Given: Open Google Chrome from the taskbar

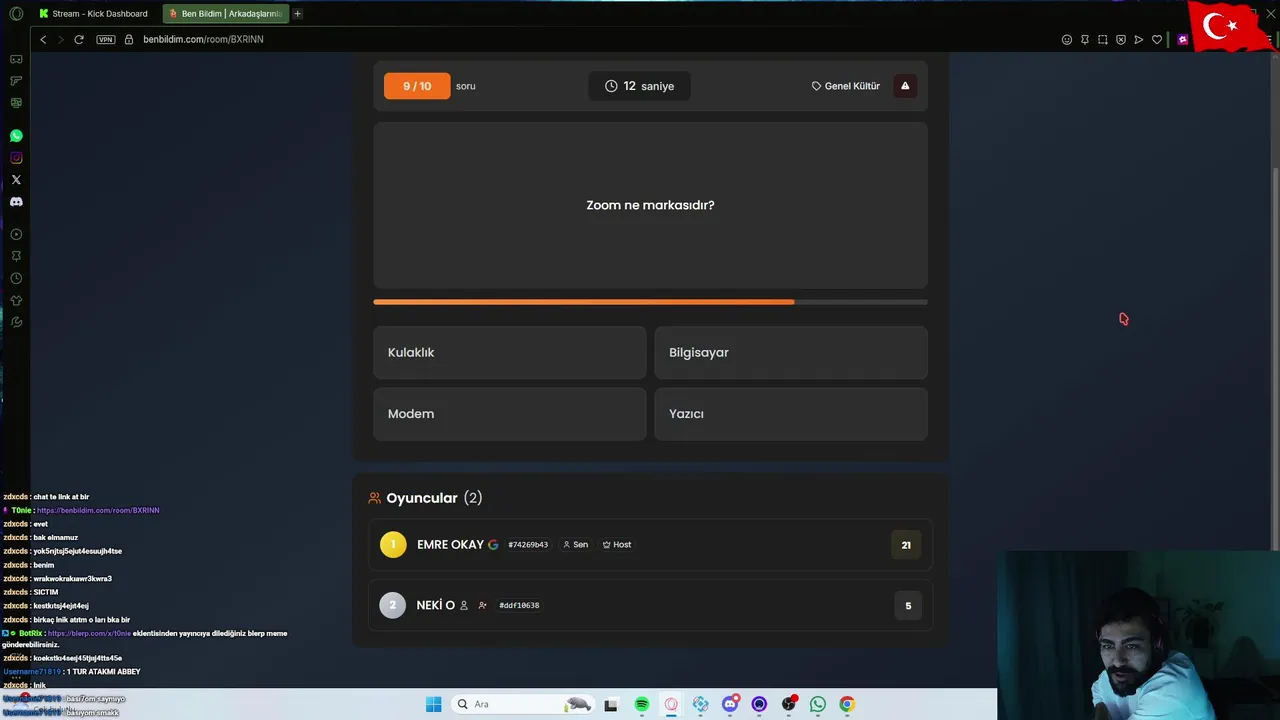Looking at the screenshot, I should 847,704.
